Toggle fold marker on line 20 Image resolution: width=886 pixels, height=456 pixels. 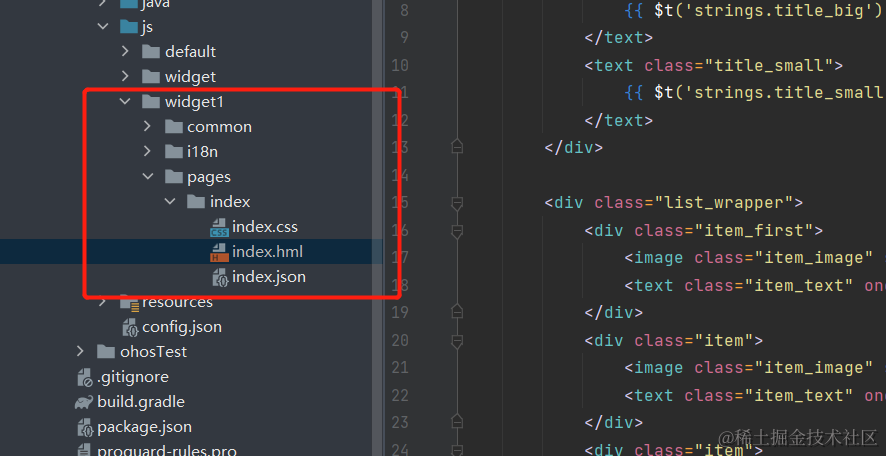tap(457, 341)
